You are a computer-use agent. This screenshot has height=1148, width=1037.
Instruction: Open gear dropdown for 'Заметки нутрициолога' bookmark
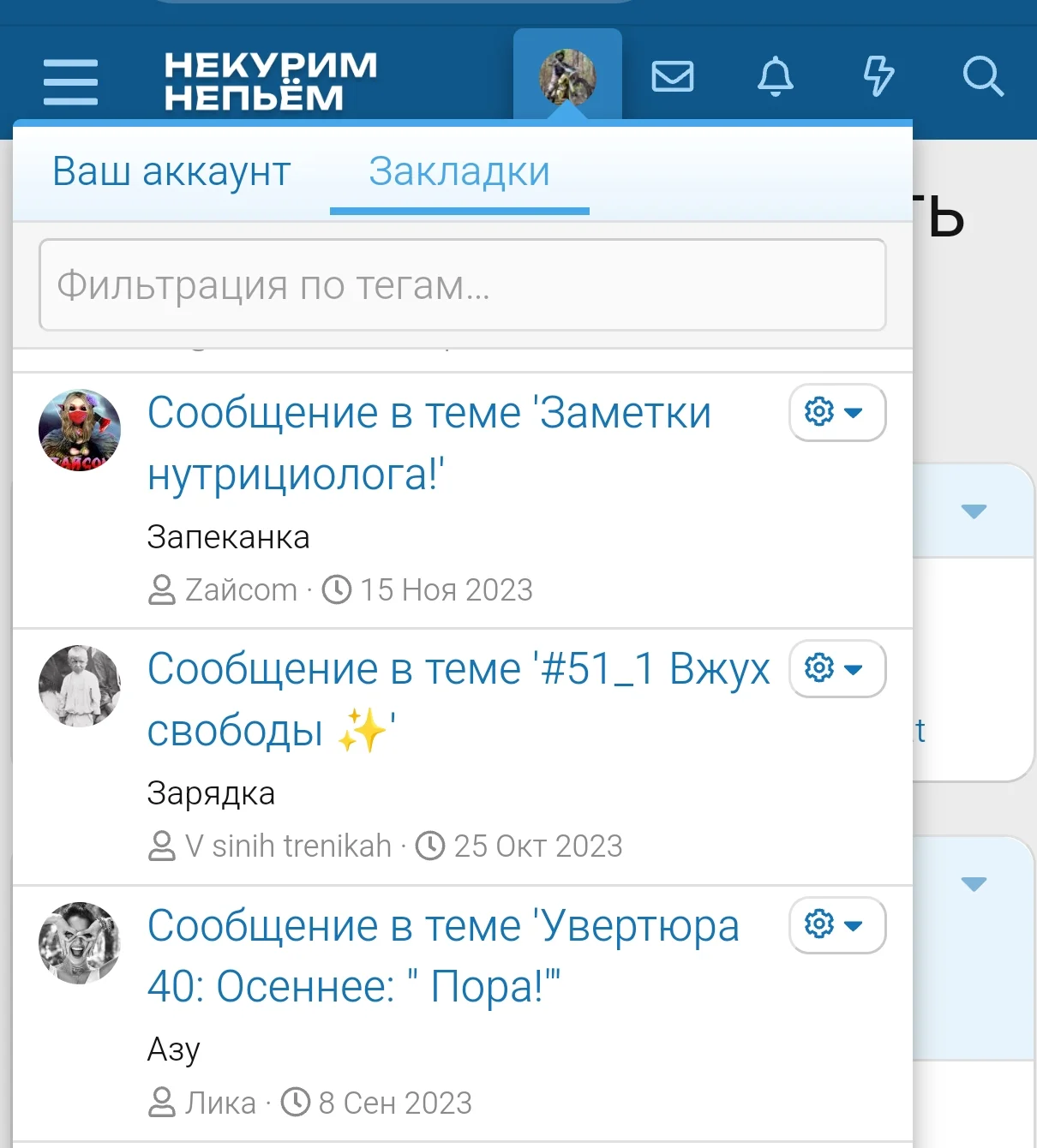836,413
